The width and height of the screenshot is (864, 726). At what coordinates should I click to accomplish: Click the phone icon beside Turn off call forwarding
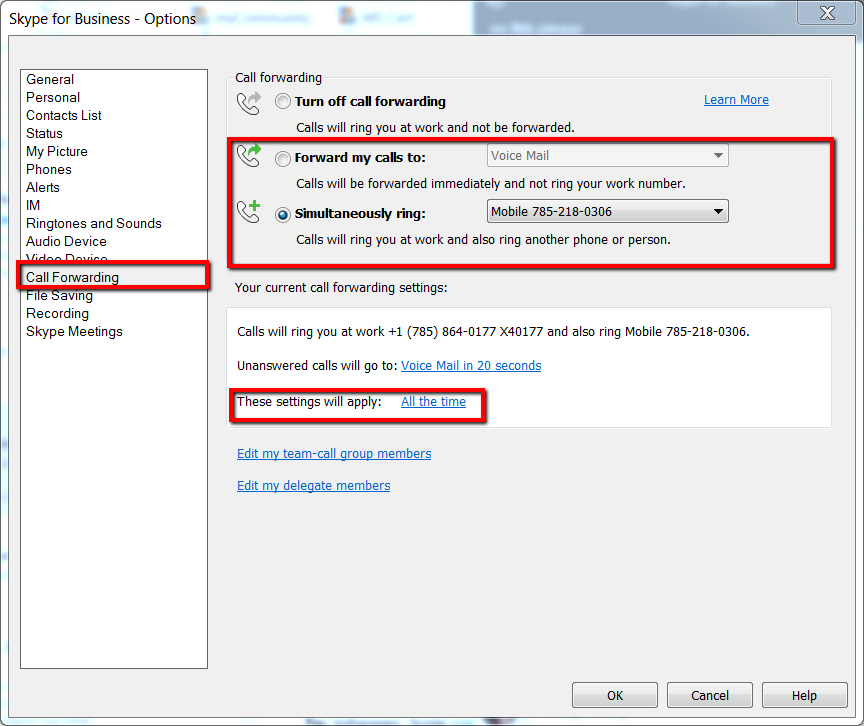249,102
